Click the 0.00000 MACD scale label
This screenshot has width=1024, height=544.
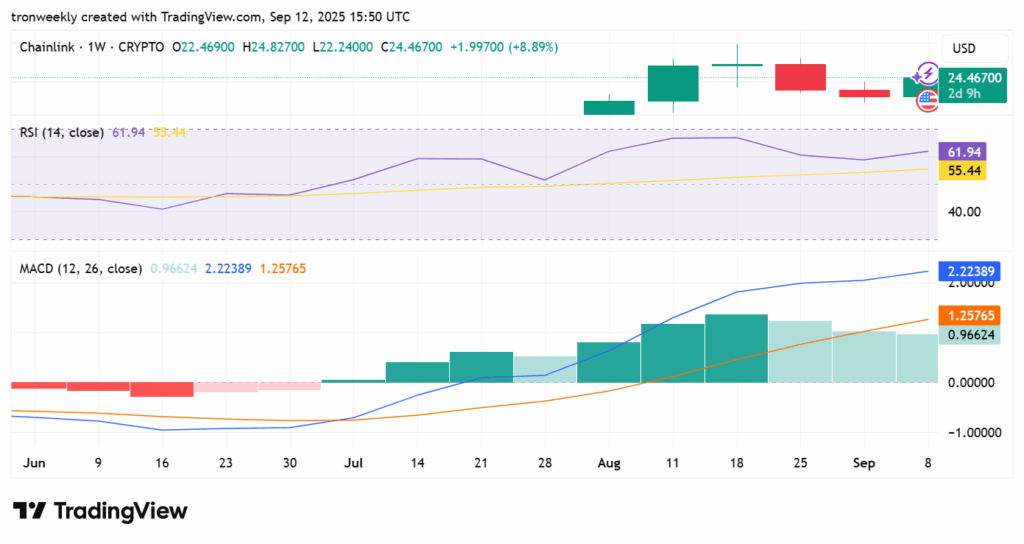pyautogui.click(x=971, y=383)
